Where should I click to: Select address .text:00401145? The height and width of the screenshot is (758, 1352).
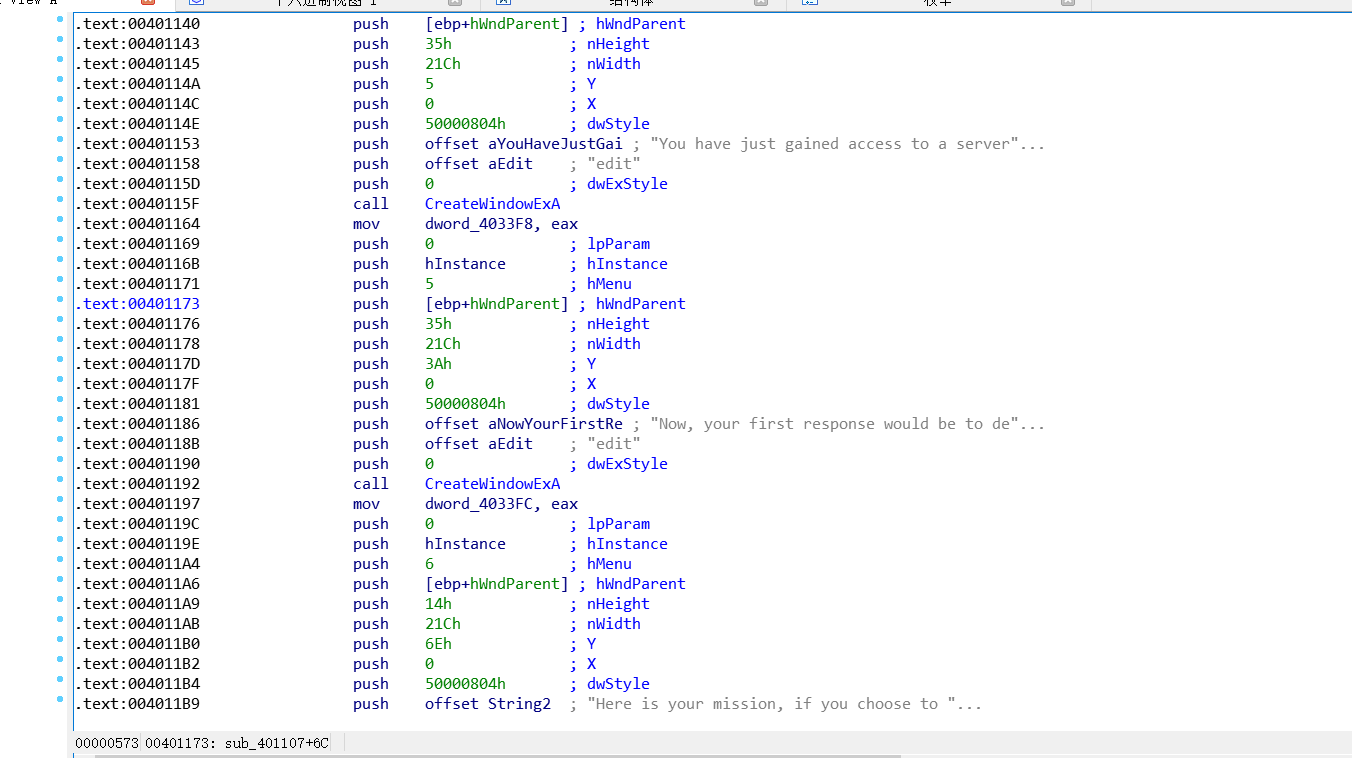tap(137, 64)
